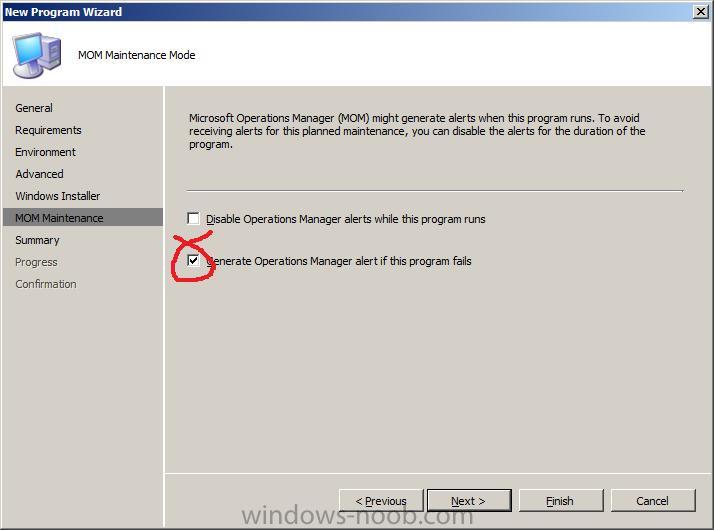This screenshot has height=530, width=714.
Task: Select the greyed Progress step
Action: pyautogui.click(x=36, y=262)
